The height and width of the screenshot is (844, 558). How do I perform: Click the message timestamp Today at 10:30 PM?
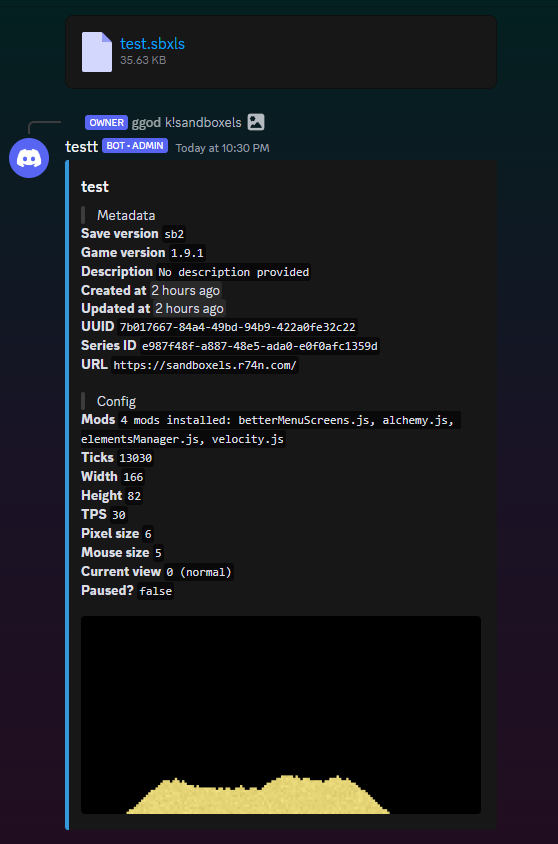point(222,148)
